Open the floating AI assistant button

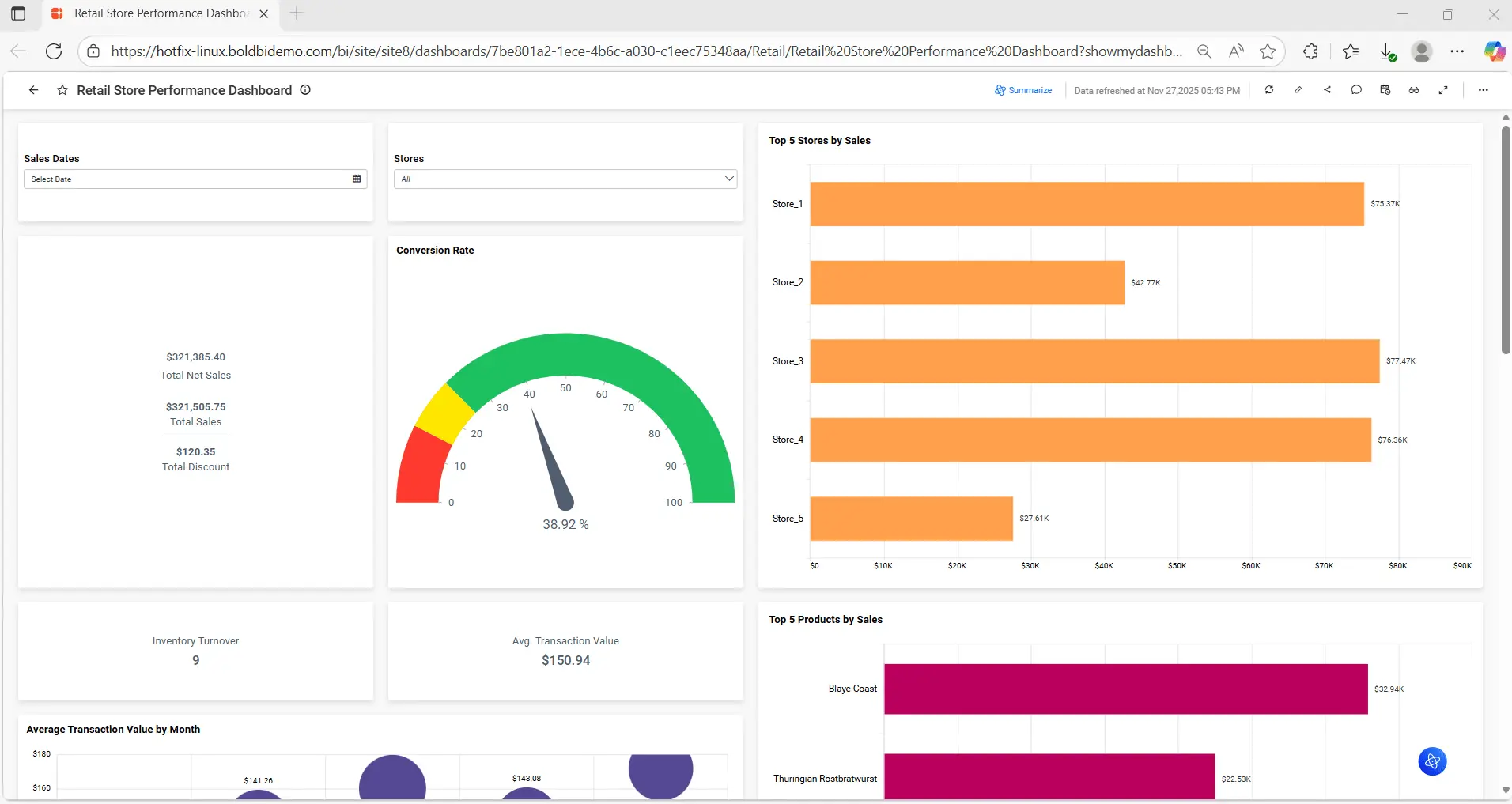(x=1432, y=761)
